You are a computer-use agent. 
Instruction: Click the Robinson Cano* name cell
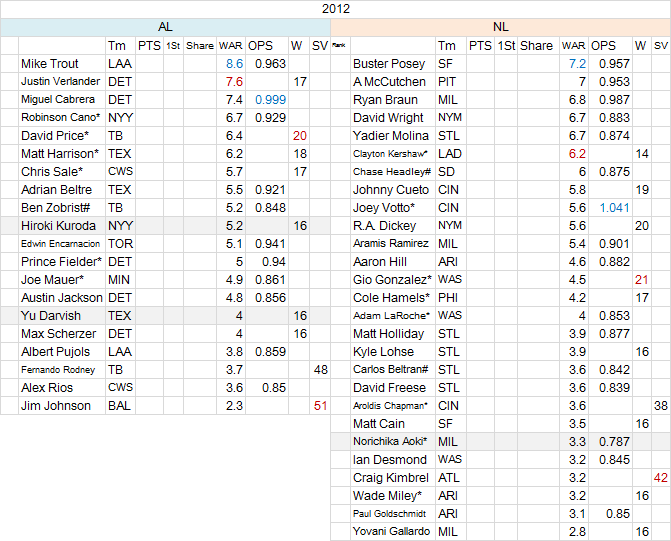point(62,118)
